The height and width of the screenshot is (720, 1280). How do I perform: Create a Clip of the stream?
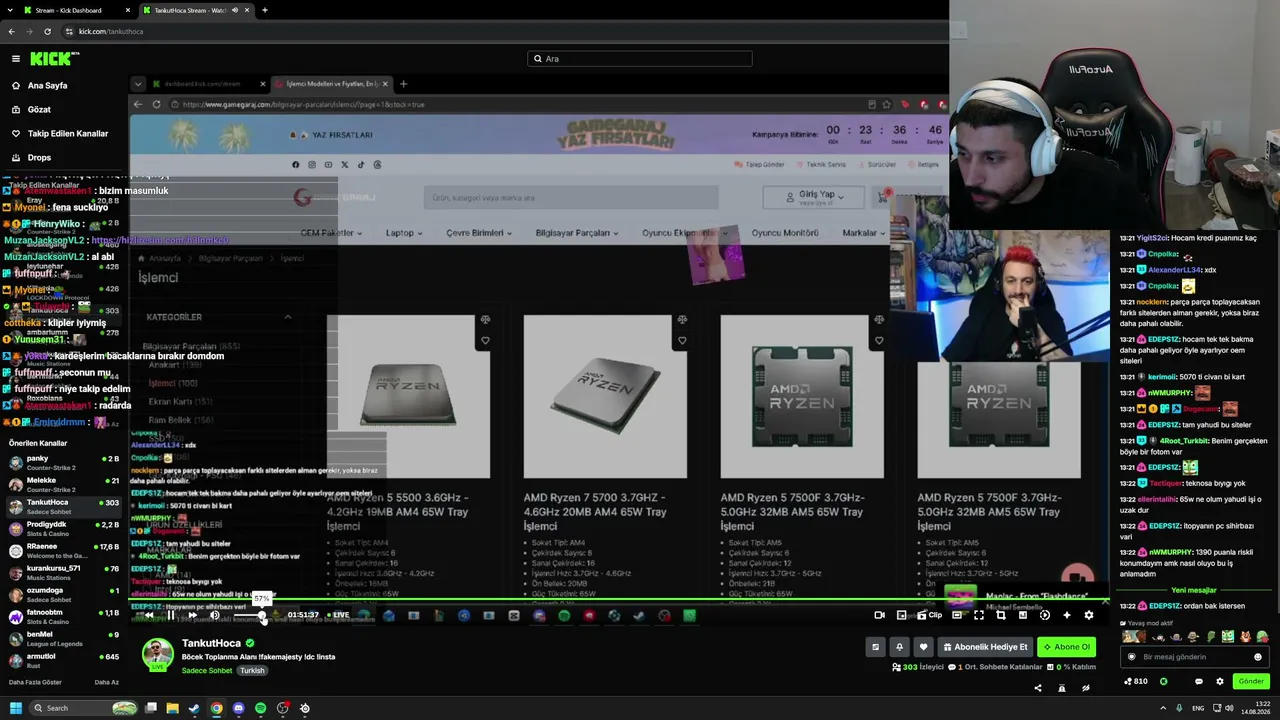point(930,615)
